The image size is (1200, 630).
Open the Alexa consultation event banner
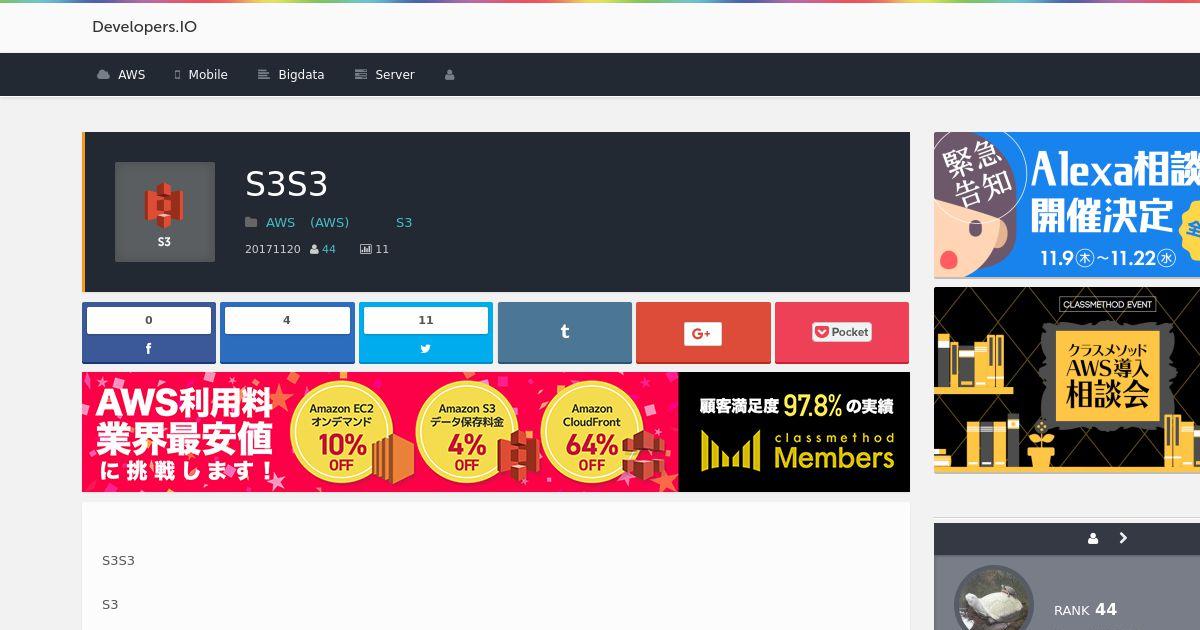[x=1067, y=205]
